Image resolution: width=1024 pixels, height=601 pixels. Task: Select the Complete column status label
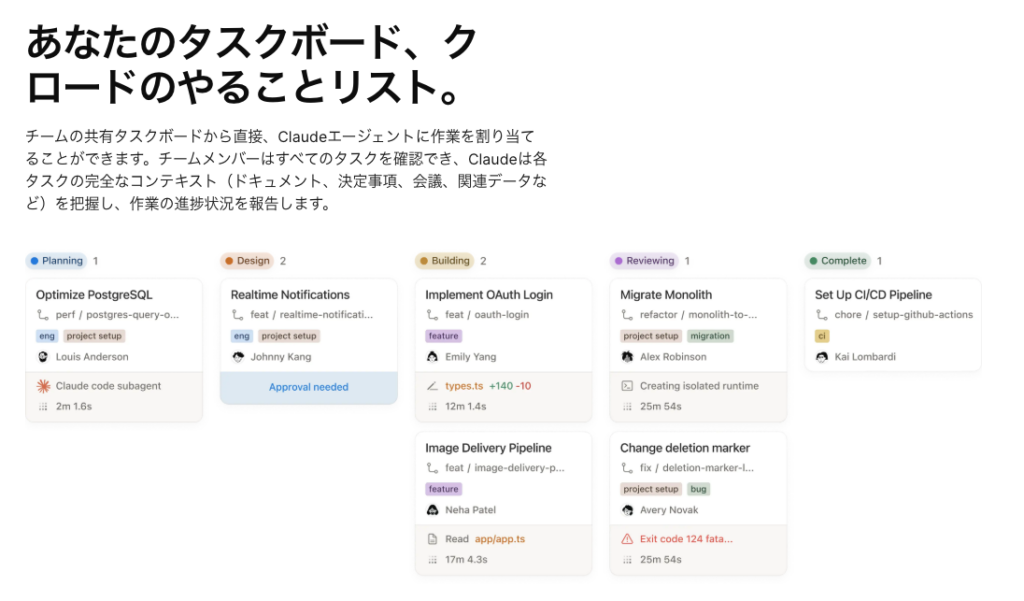(x=837, y=261)
